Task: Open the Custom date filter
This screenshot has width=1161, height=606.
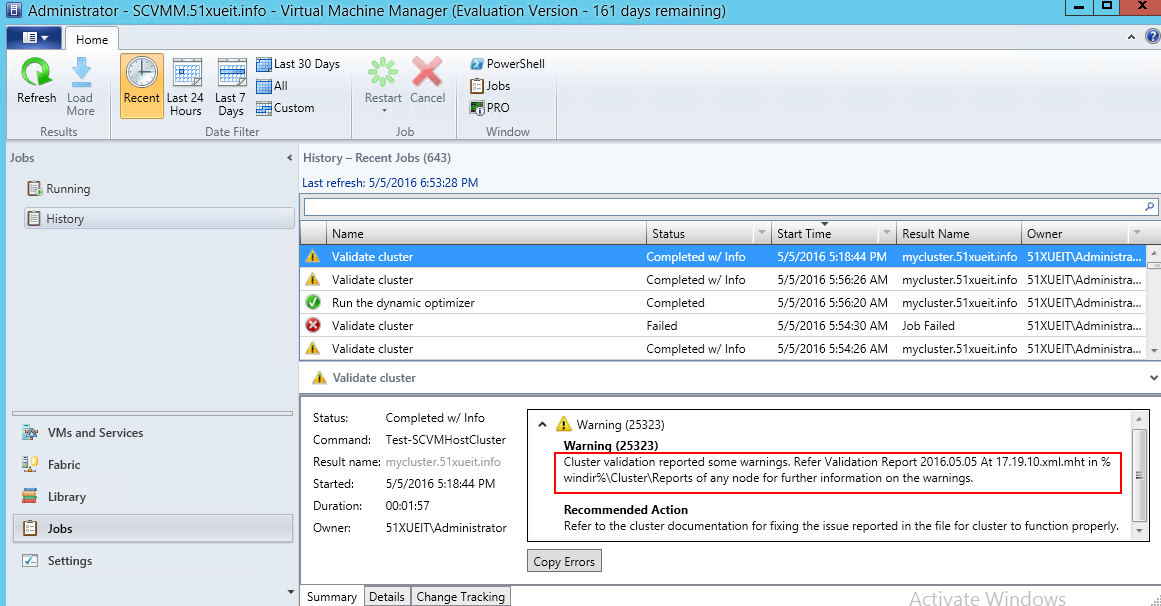Action: [285, 108]
